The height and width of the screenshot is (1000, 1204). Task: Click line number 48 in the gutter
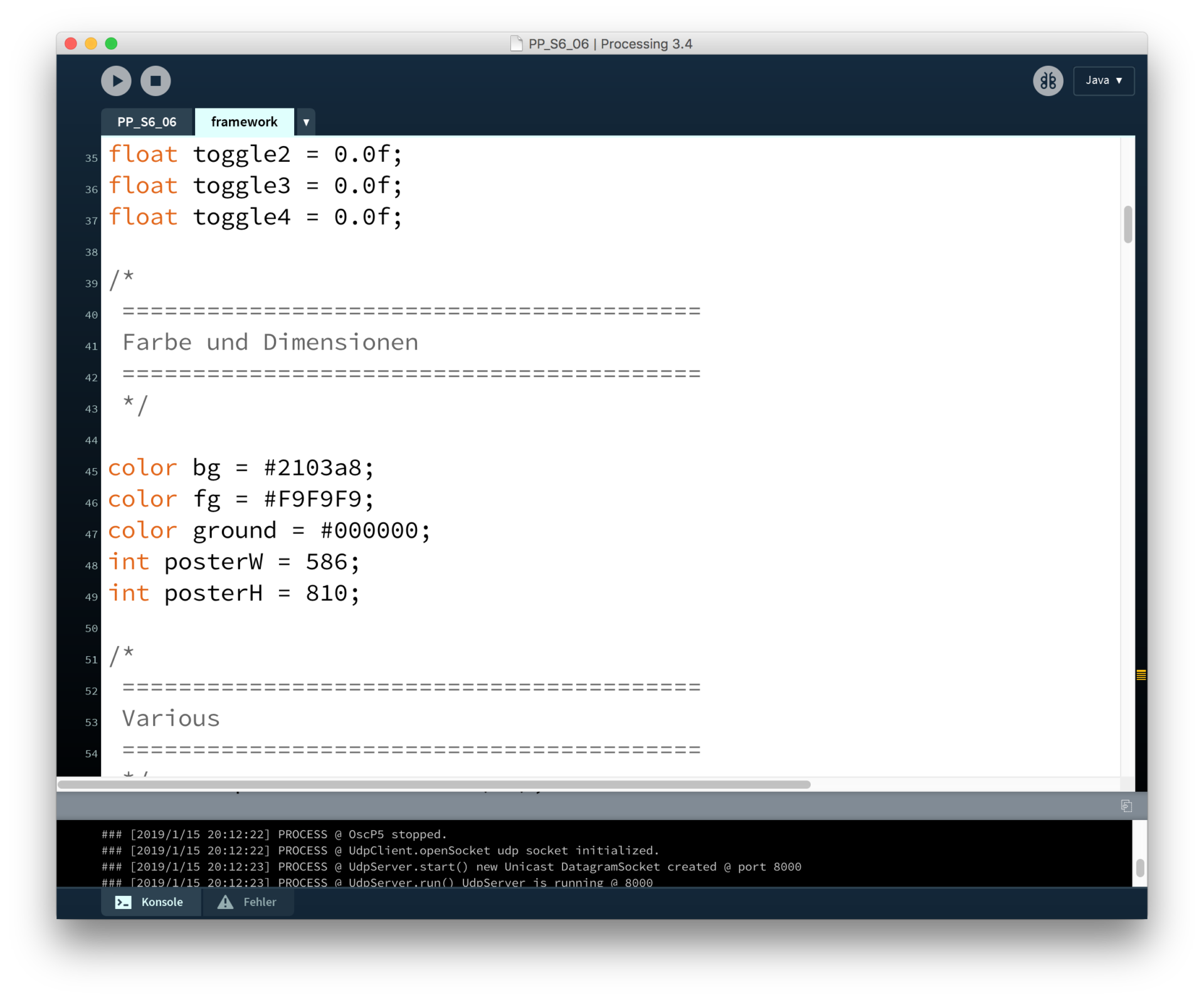point(92,565)
